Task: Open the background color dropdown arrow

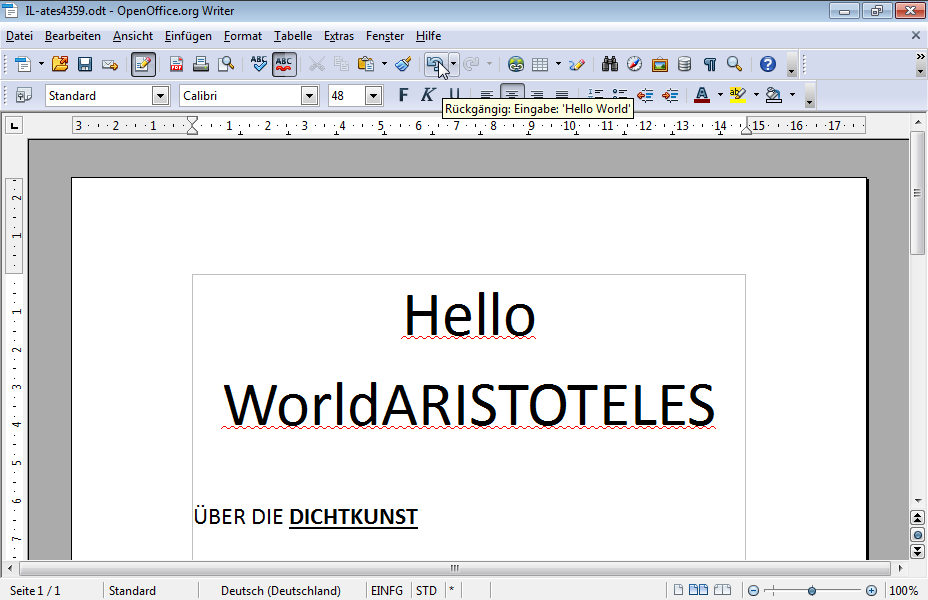Action: [792, 95]
